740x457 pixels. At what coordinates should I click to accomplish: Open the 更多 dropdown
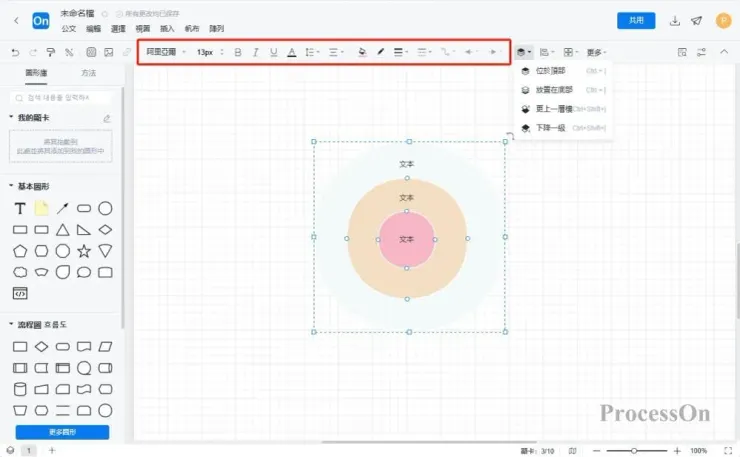tap(597, 52)
